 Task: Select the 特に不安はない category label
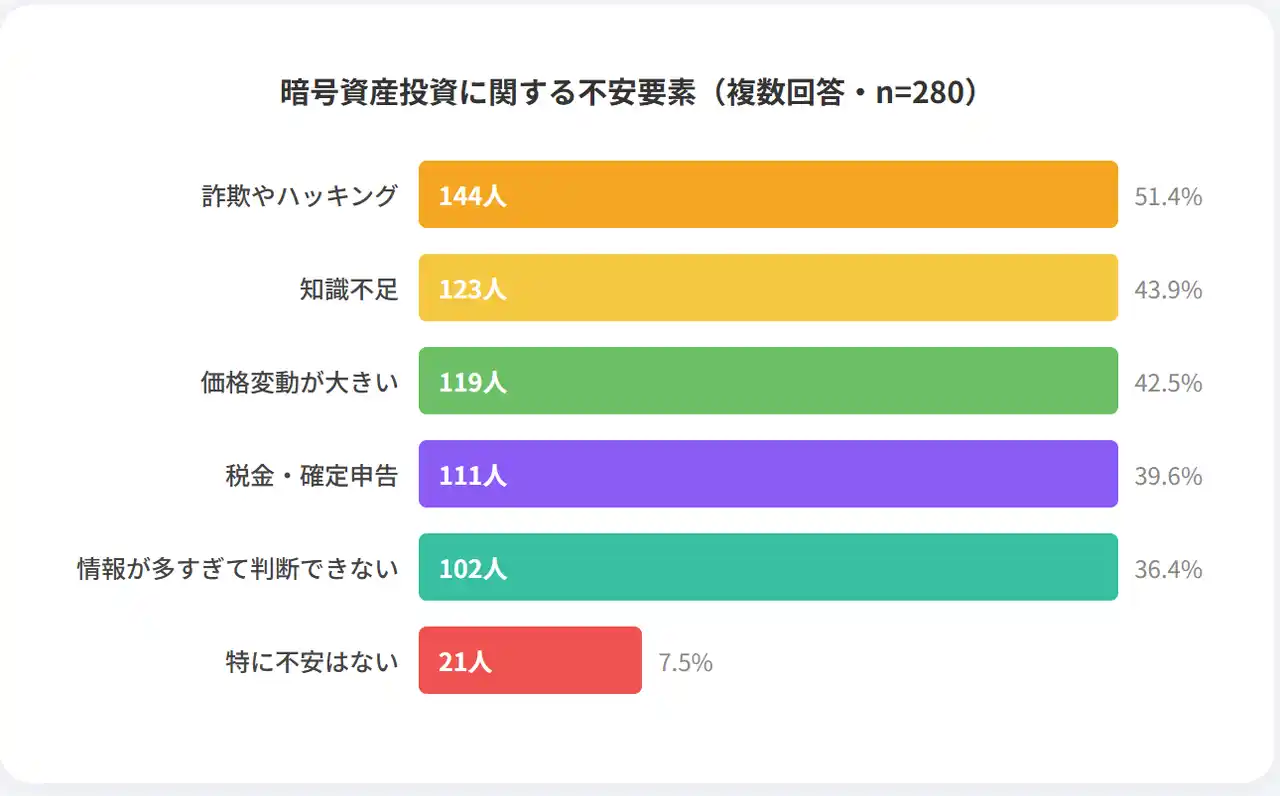311,661
